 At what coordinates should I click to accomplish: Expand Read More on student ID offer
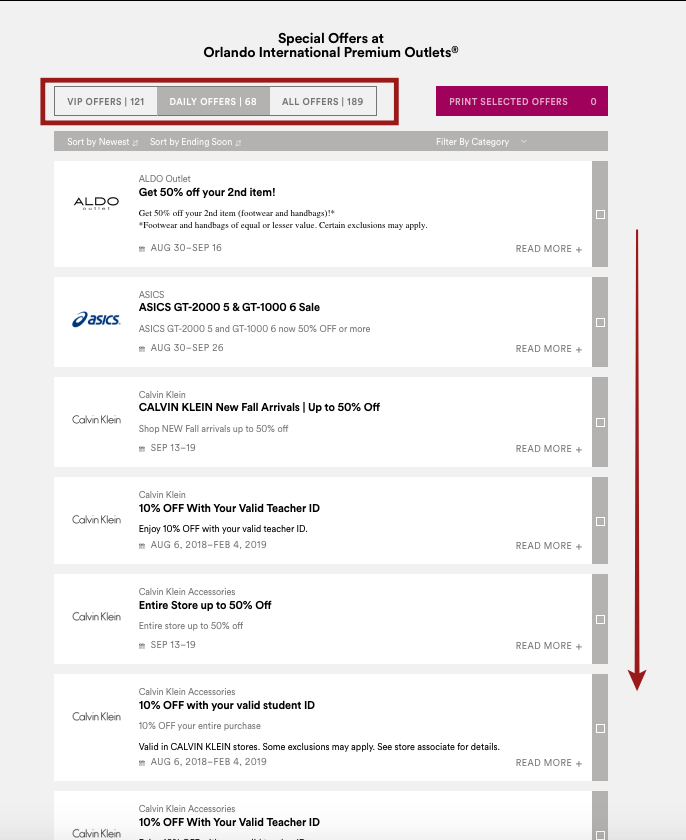(548, 762)
